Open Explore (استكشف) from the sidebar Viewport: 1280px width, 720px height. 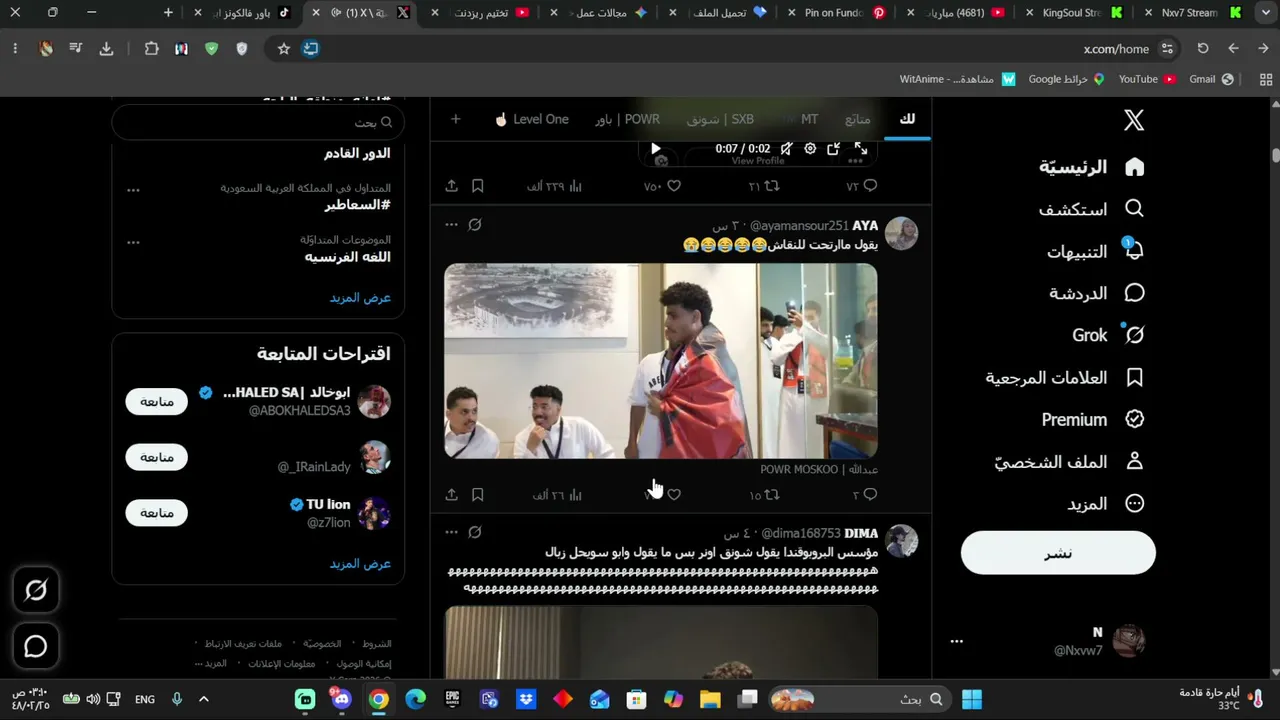pyautogui.click(x=1091, y=209)
